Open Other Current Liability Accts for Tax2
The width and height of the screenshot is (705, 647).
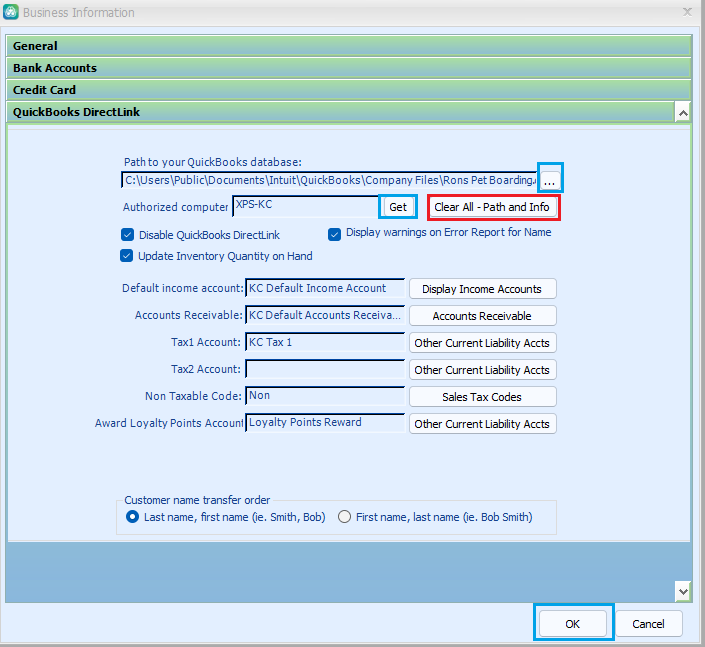pos(482,370)
